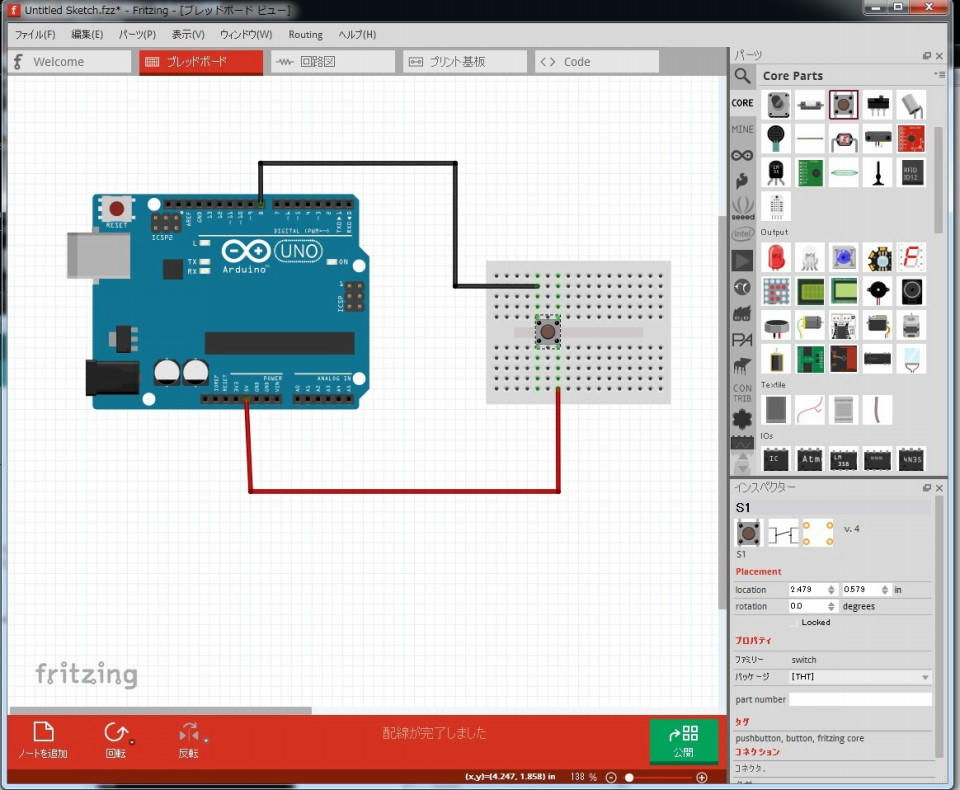Open the PA parts bin
Viewport: 960px width, 790px height.
coord(742,340)
